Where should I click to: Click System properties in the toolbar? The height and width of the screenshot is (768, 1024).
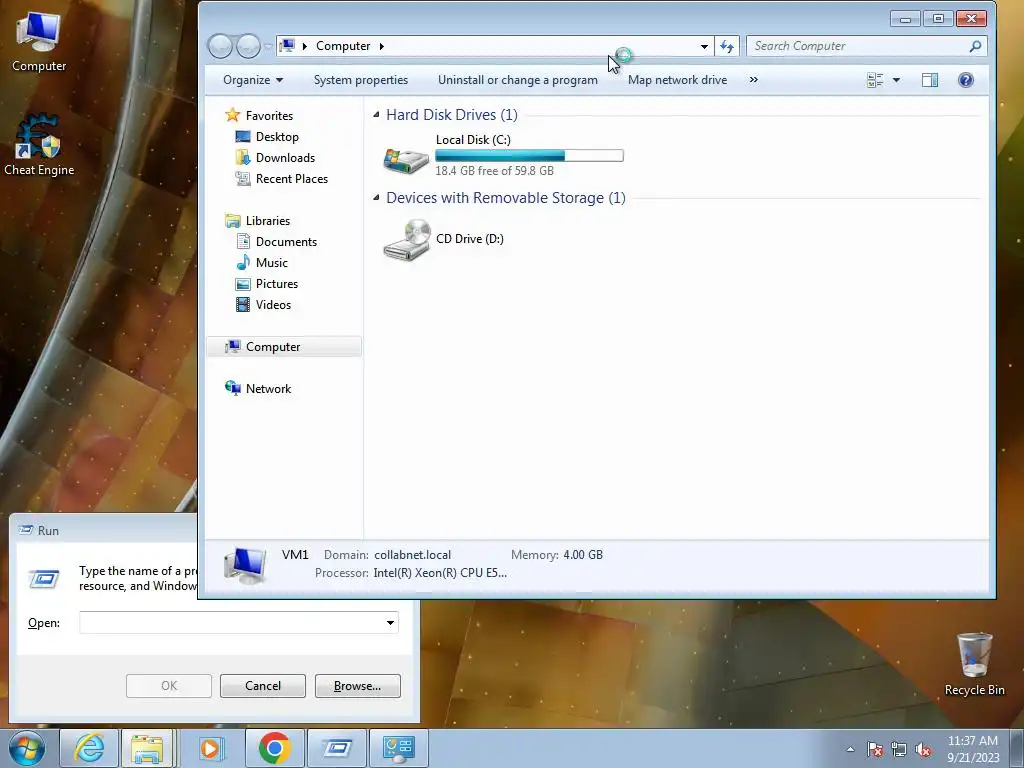[x=360, y=80]
